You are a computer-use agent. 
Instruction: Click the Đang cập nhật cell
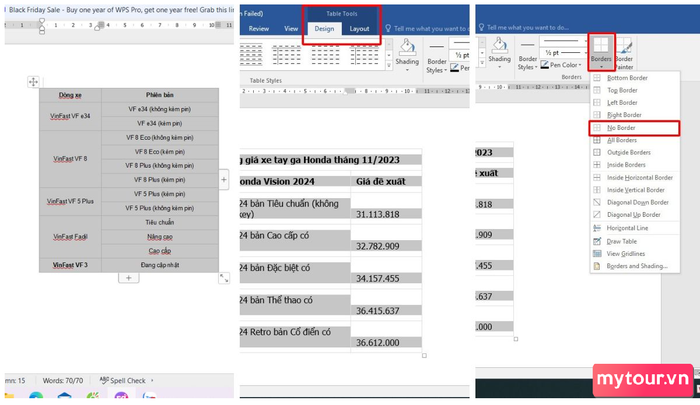160,265
